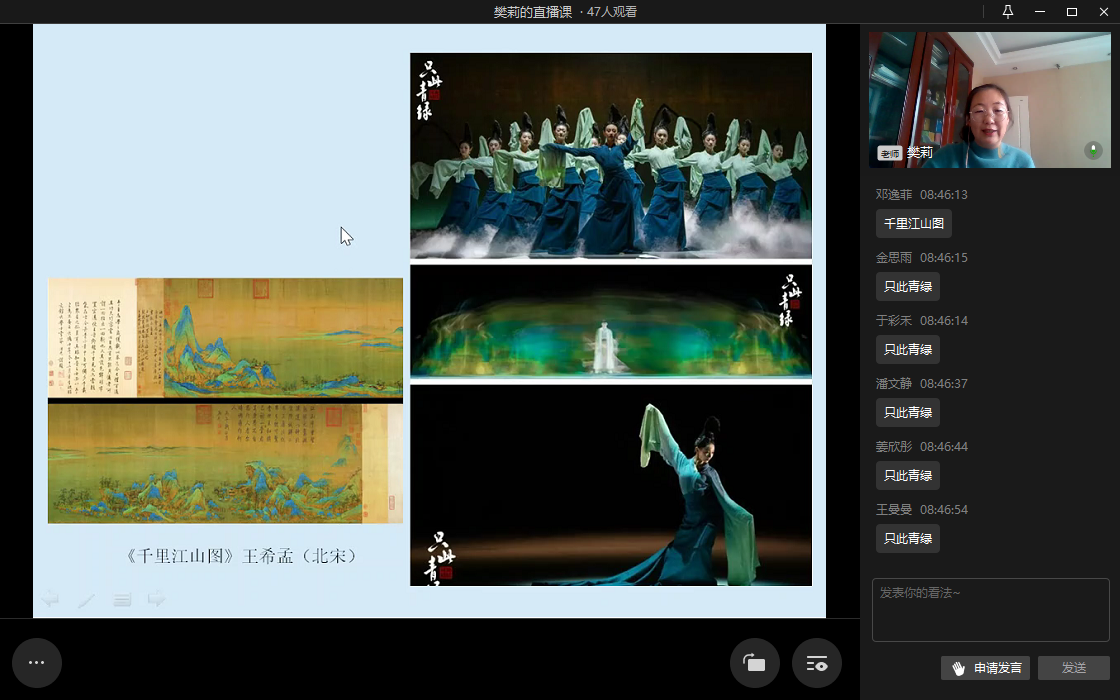
Task: Click the sender name 于彩禾
Action: [x=894, y=320]
